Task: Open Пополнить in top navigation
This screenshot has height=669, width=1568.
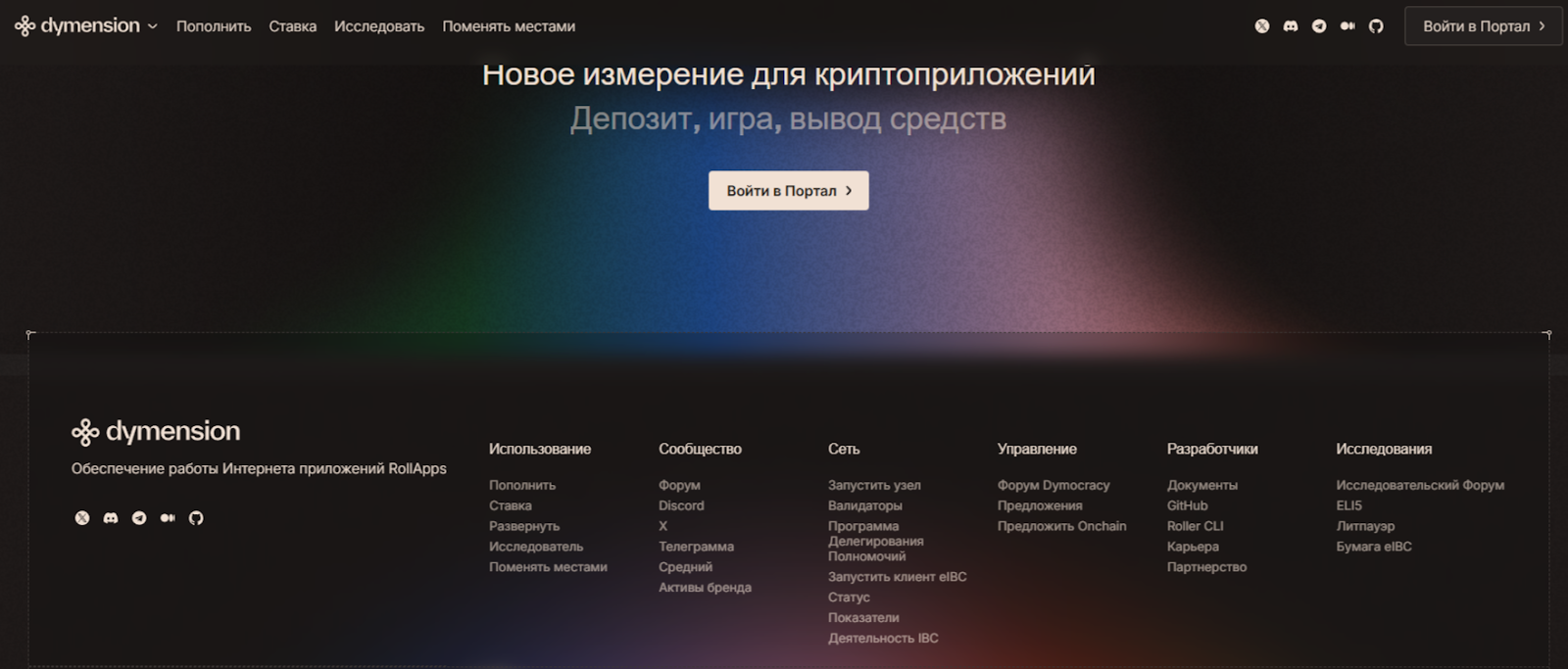Action: click(214, 26)
